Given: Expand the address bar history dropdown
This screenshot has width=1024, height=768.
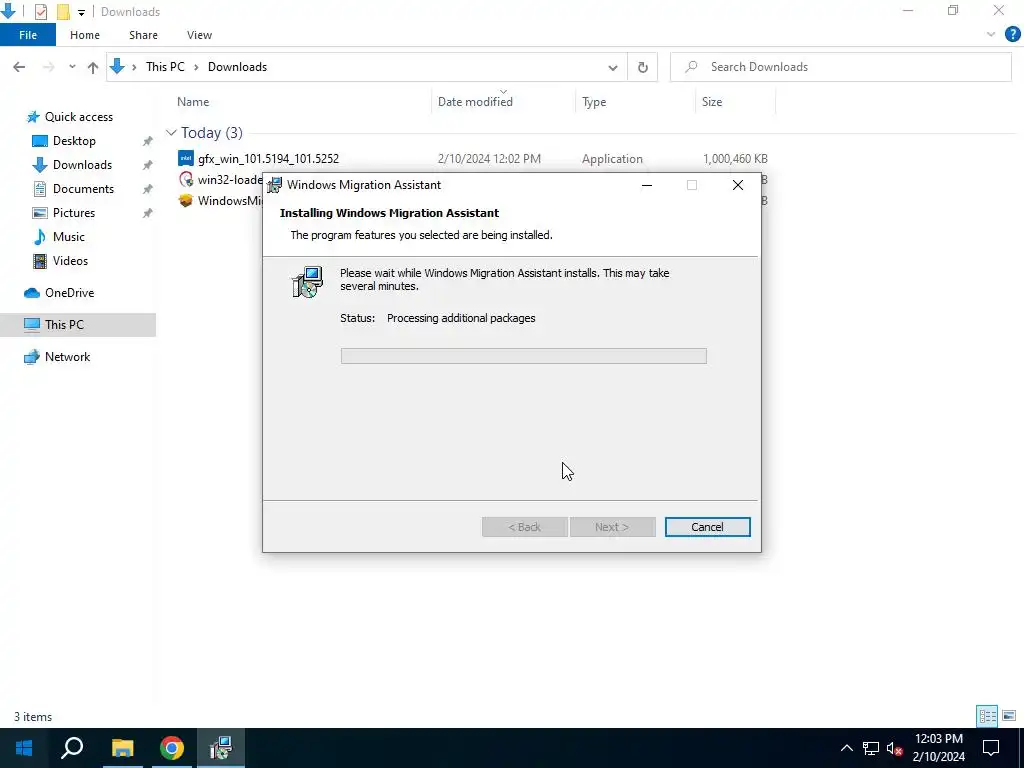Looking at the screenshot, I should (x=613, y=67).
